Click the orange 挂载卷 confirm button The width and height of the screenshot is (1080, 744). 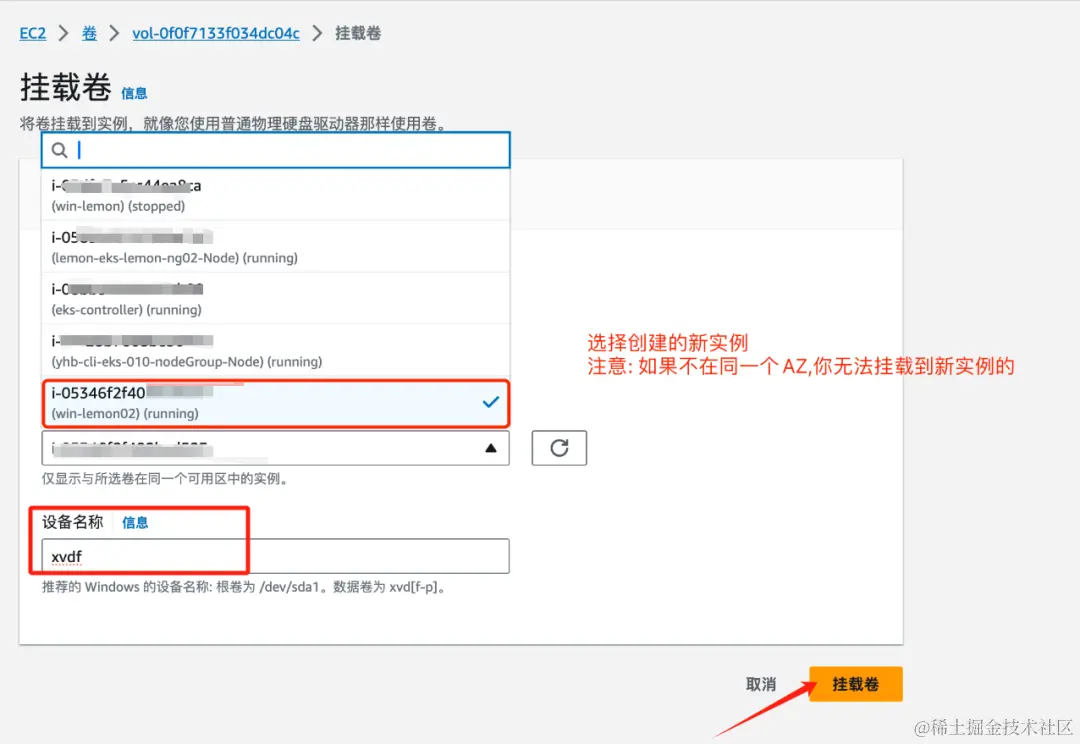pyautogui.click(x=855, y=684)
